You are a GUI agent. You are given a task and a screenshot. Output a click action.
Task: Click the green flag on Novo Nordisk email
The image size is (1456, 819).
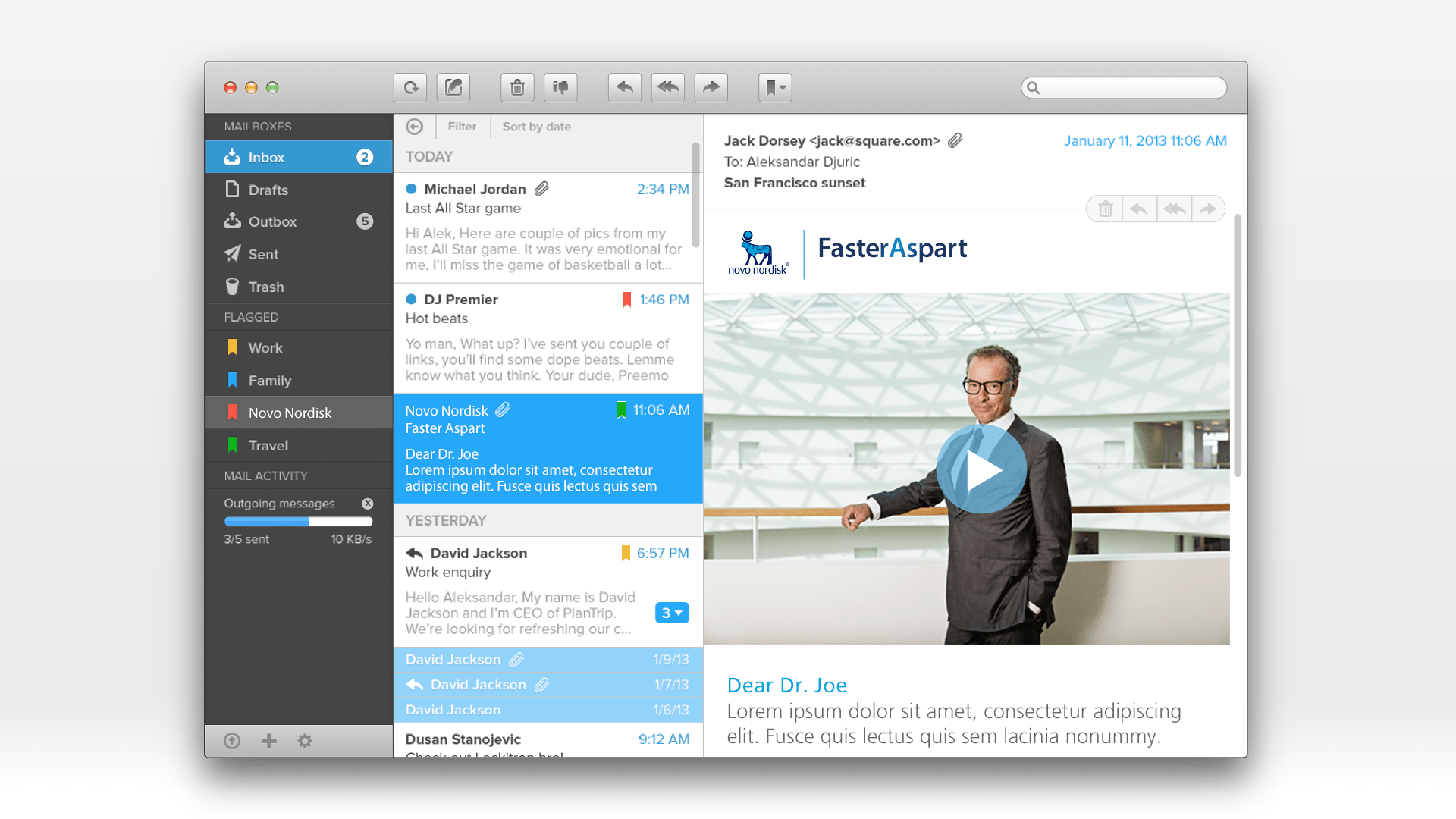click(621, 410)
